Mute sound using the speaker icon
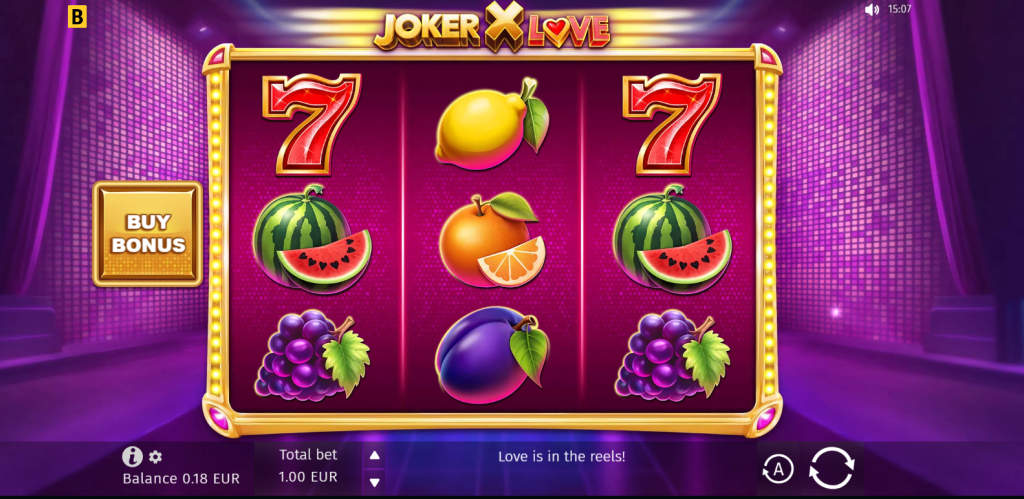The image size is (1024, 499). (x=872, y=10)
